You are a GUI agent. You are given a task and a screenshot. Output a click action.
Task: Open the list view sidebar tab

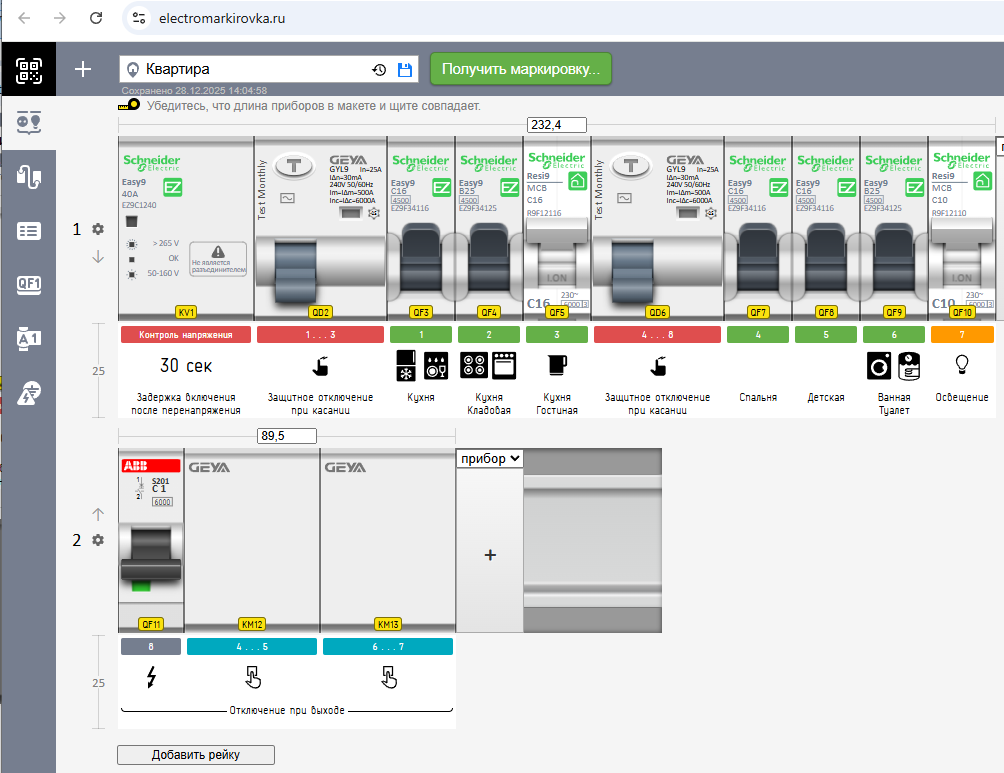click(x=28, y=231)
